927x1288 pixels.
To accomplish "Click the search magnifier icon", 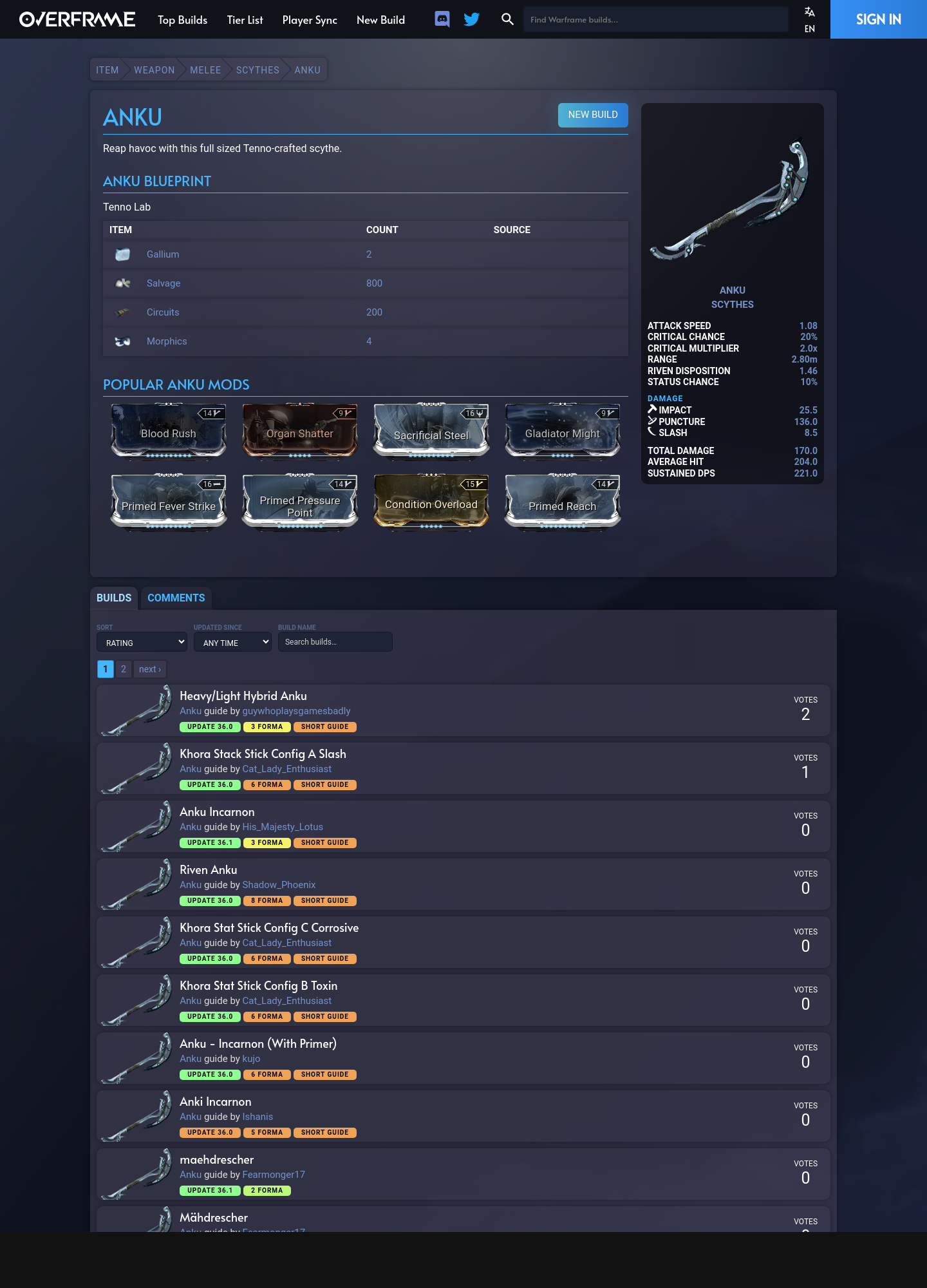I will (x=507, y=19).
